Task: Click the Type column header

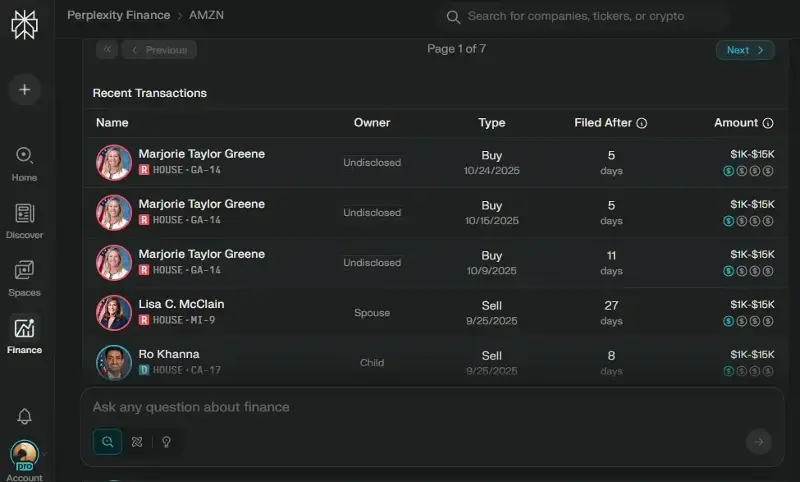Action: [x=492, y=123]
